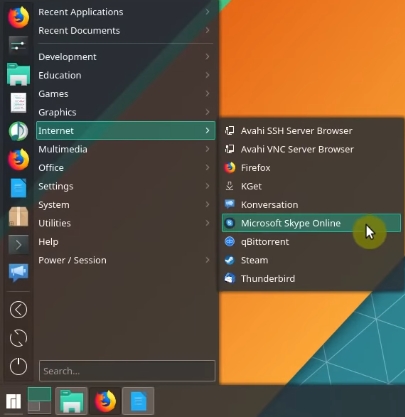
Task: Open the file manager icon in favorites sidebar
Action: click(18, 74)
